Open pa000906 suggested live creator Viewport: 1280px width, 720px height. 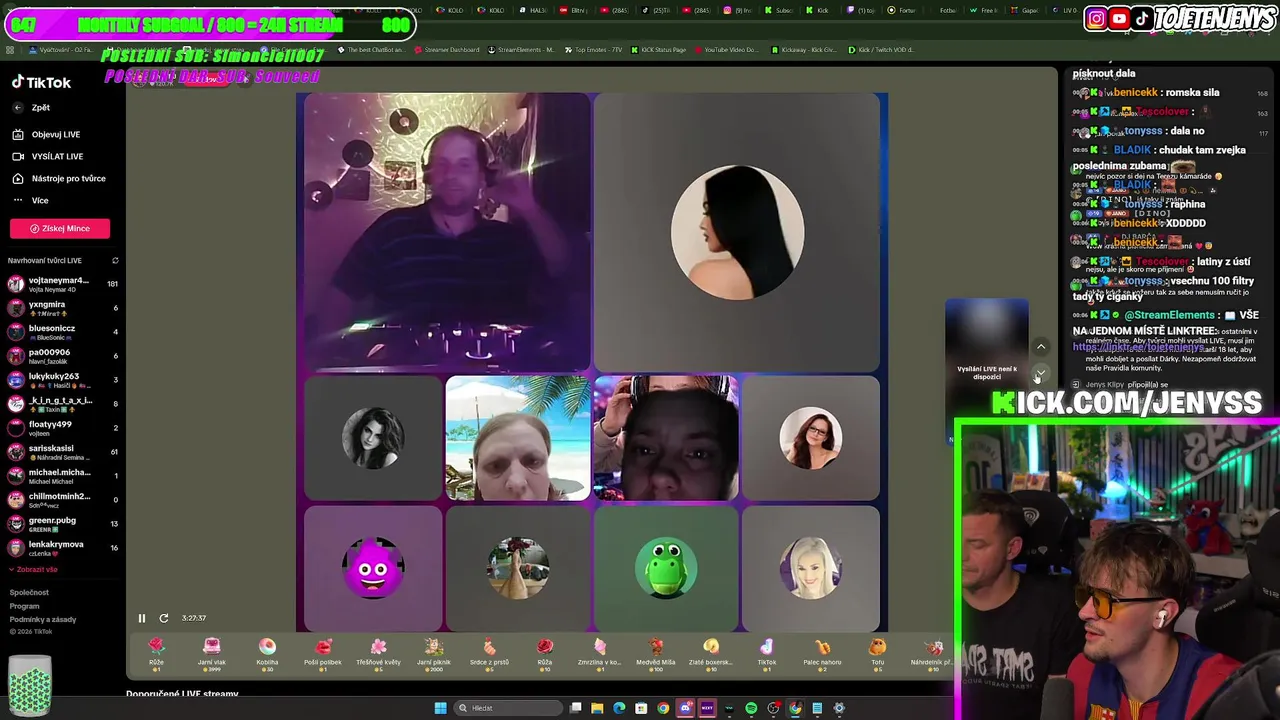click(x=62, y=356)
